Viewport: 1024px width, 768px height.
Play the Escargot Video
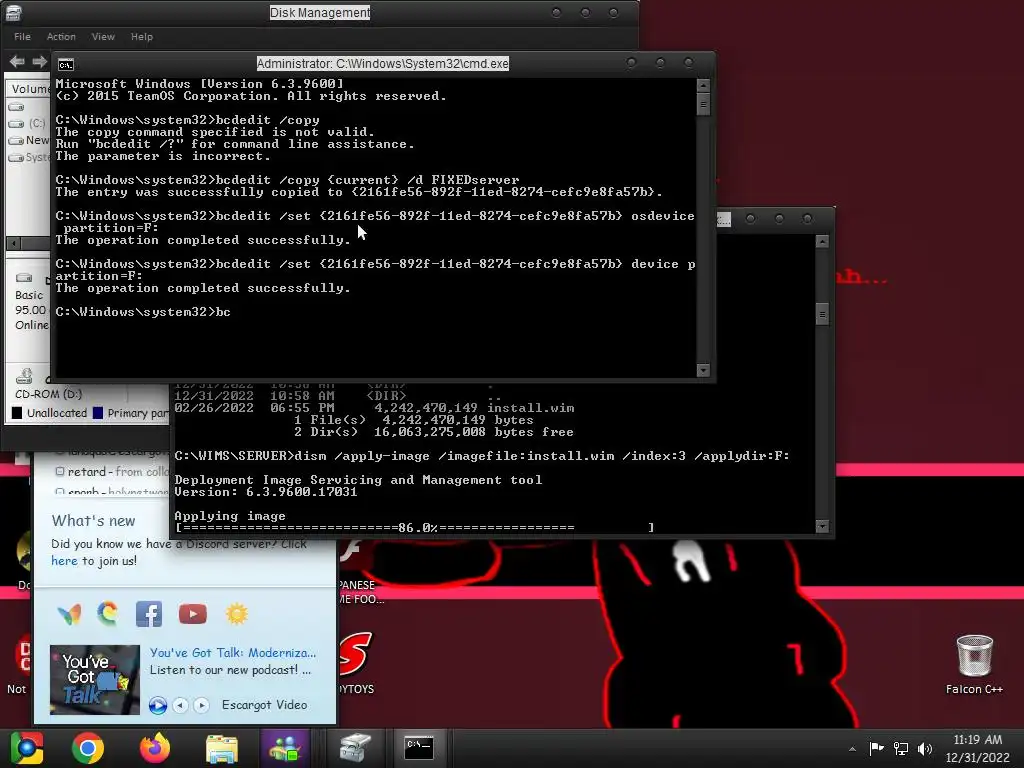coord(157,705)
